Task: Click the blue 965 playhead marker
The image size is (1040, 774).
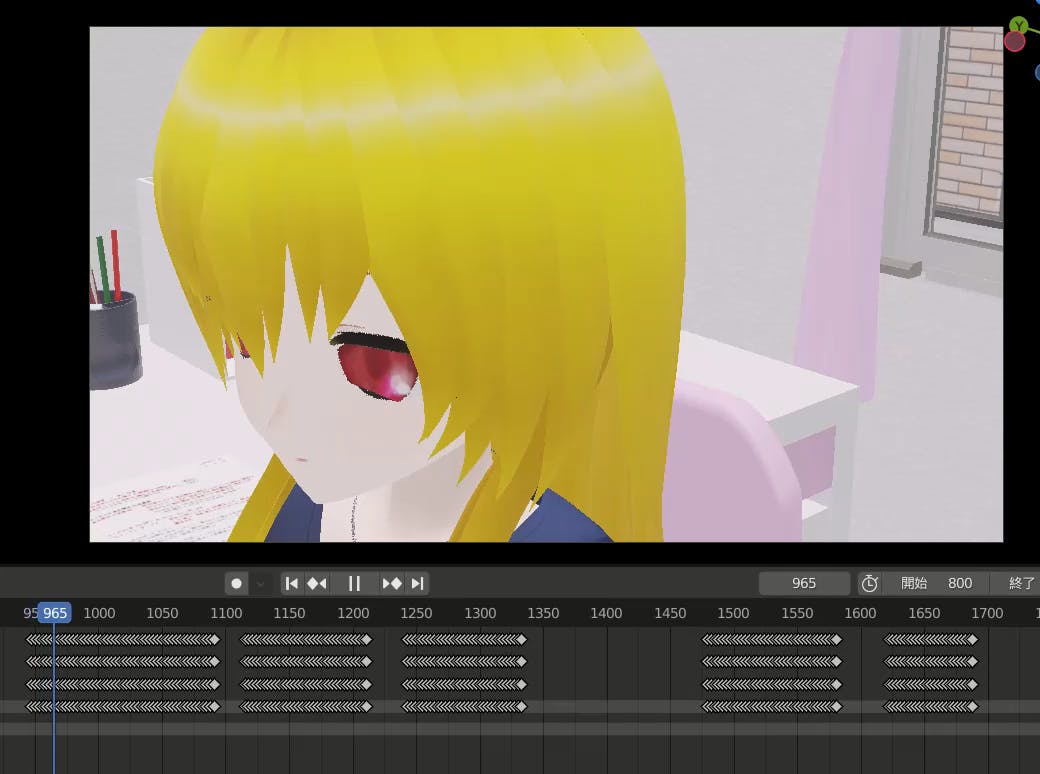Action: [x=55, y=613]
